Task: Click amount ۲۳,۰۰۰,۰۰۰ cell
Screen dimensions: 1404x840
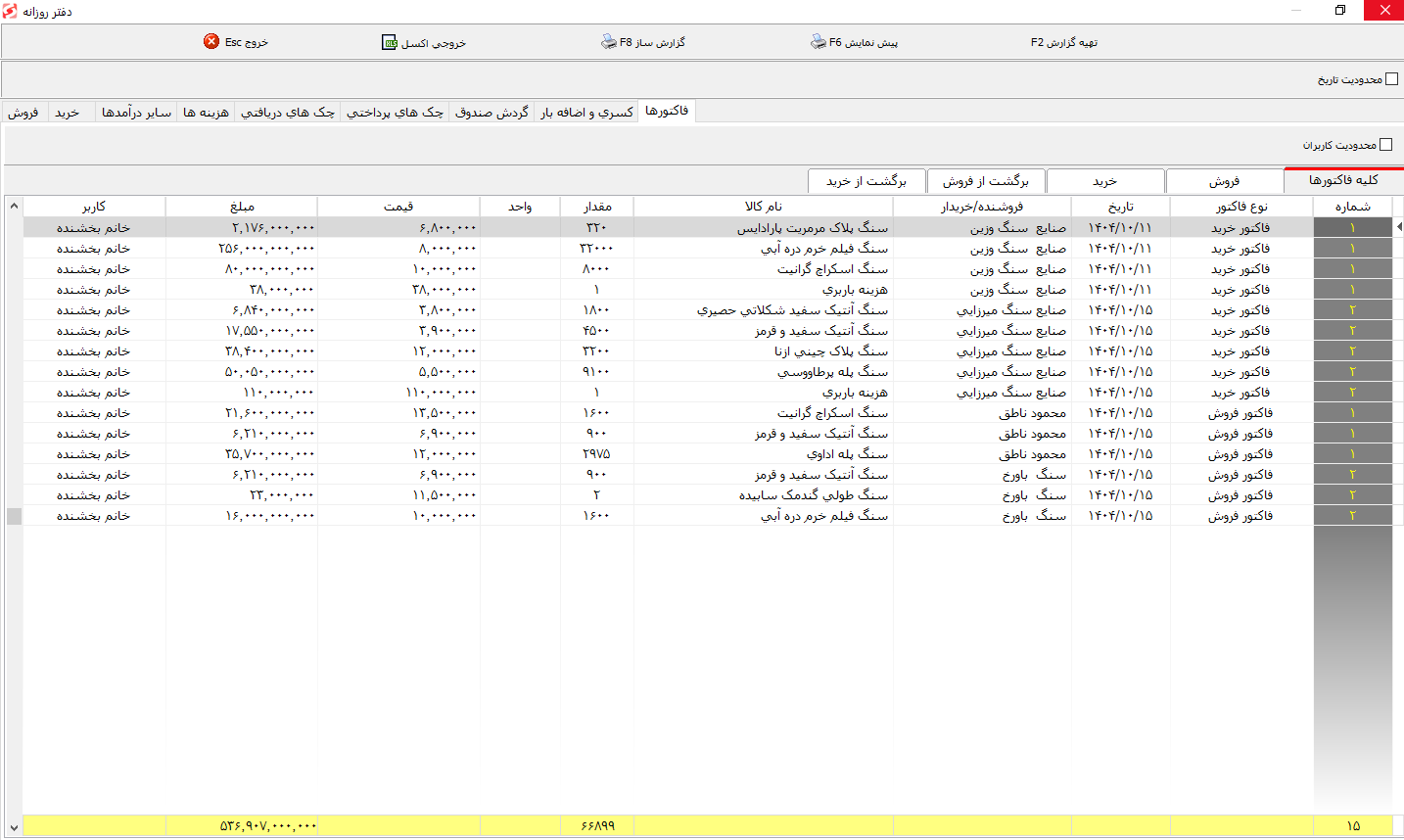Action: tap(242, 495)
